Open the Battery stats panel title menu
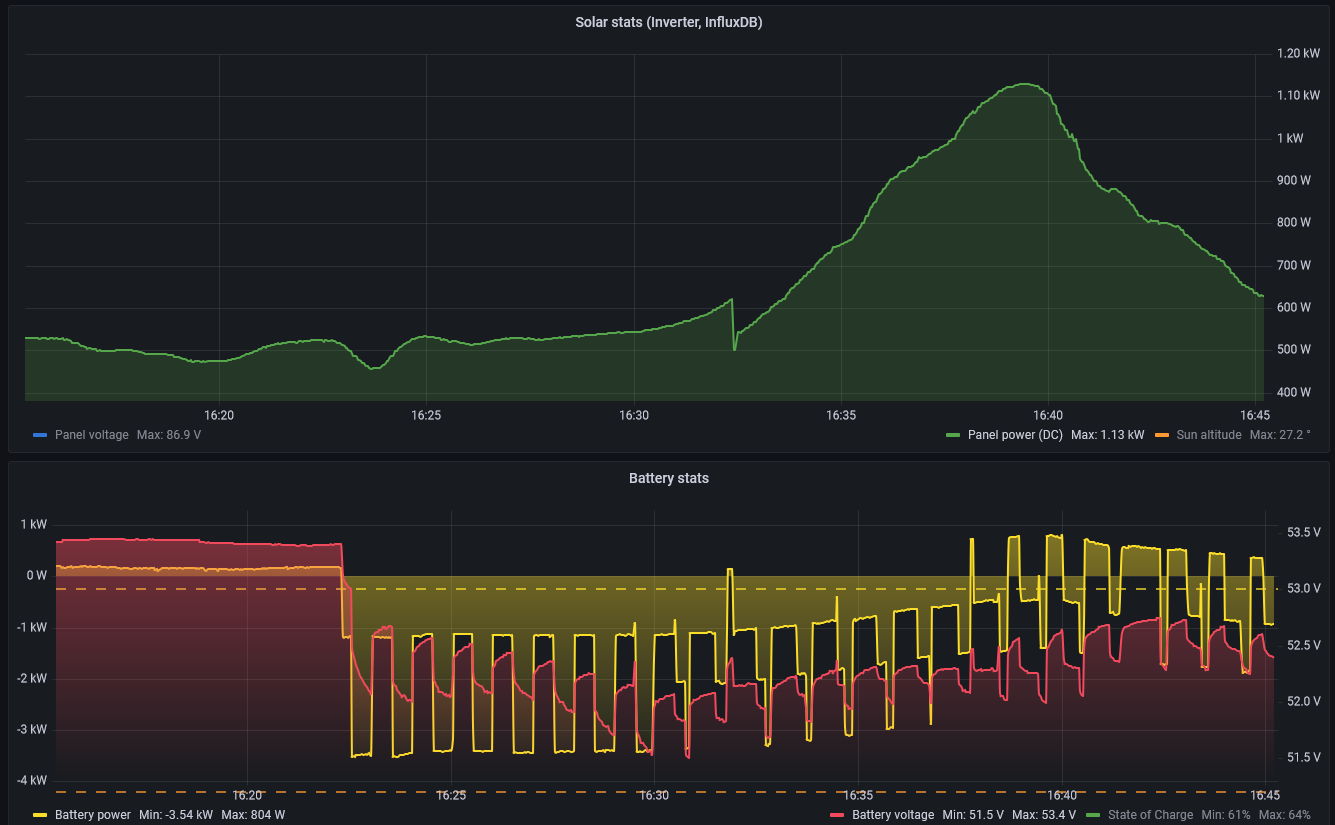Screen dimensions: 1335x825 click(x=668, y=478)
